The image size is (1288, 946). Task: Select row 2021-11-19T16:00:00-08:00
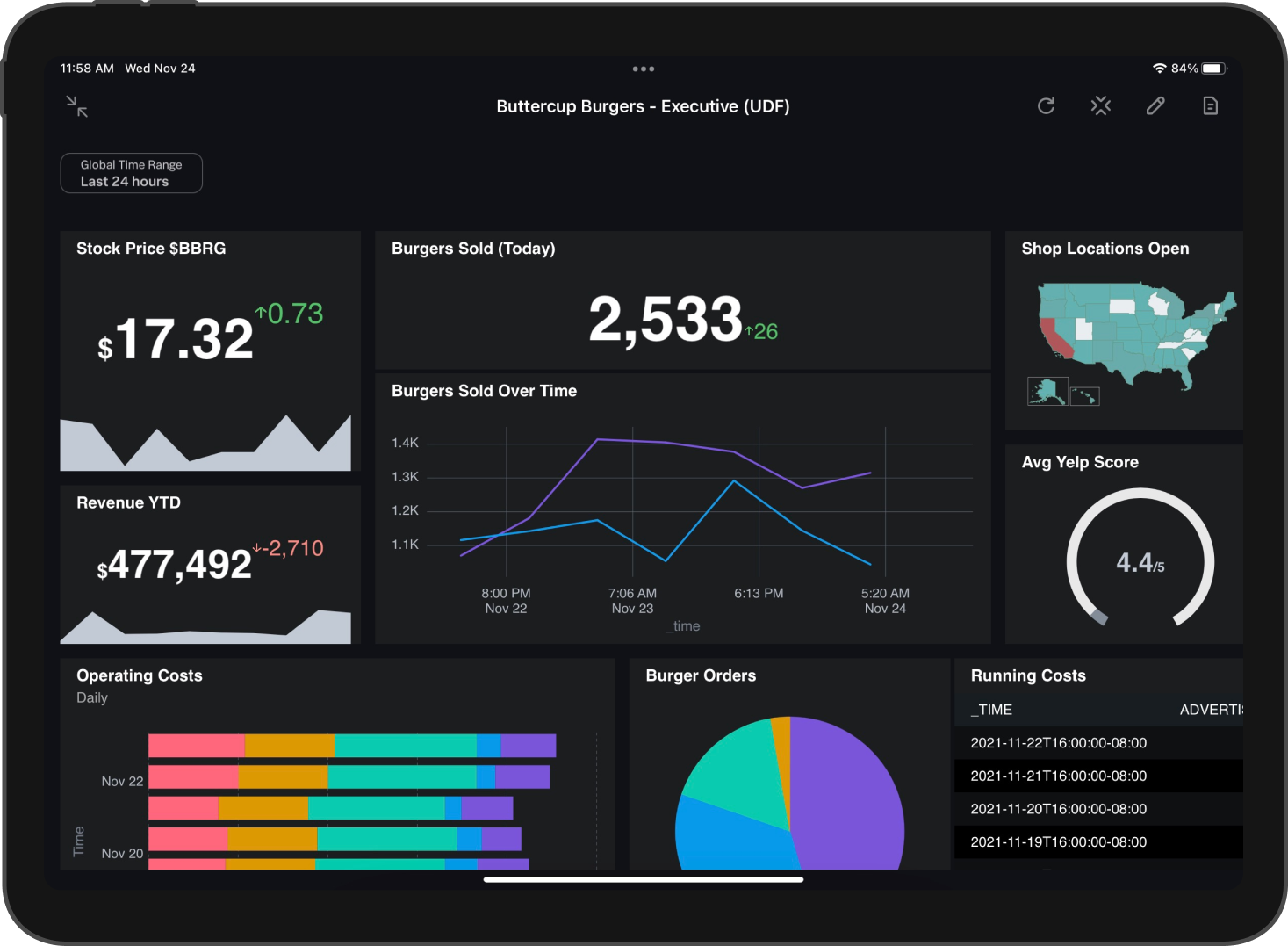coord(1098,841)
